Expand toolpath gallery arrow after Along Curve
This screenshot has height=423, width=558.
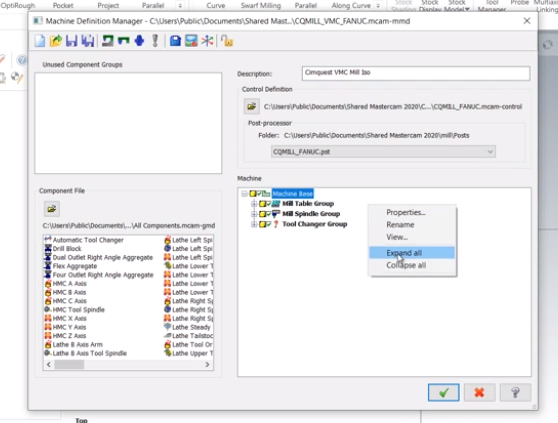378,6
